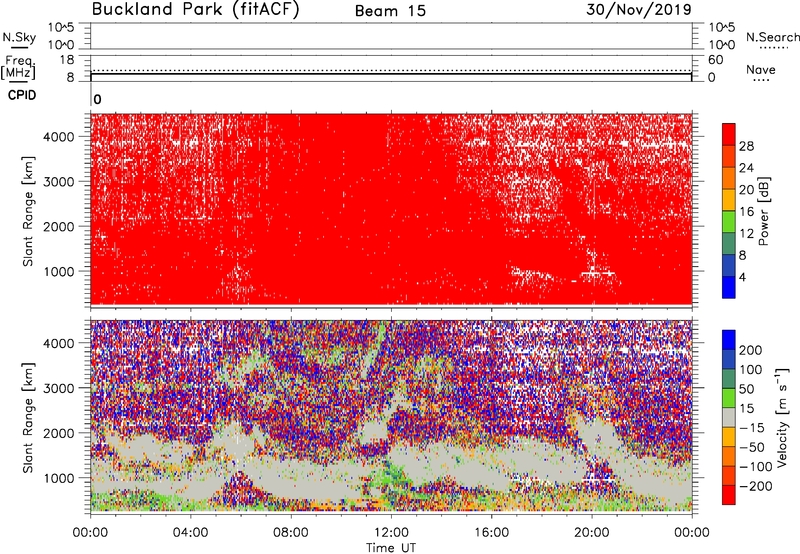
Task: Click the '20:00' time axis label
Action: 591,533
